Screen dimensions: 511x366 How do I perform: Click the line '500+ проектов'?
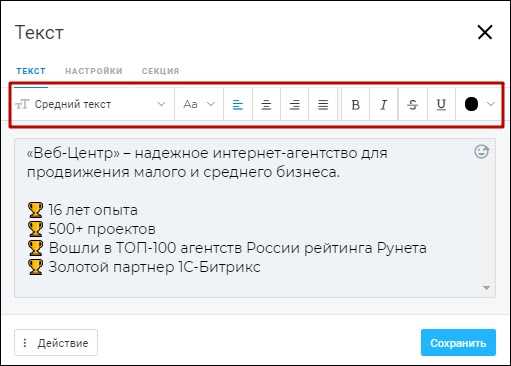[x=102, y=229]
